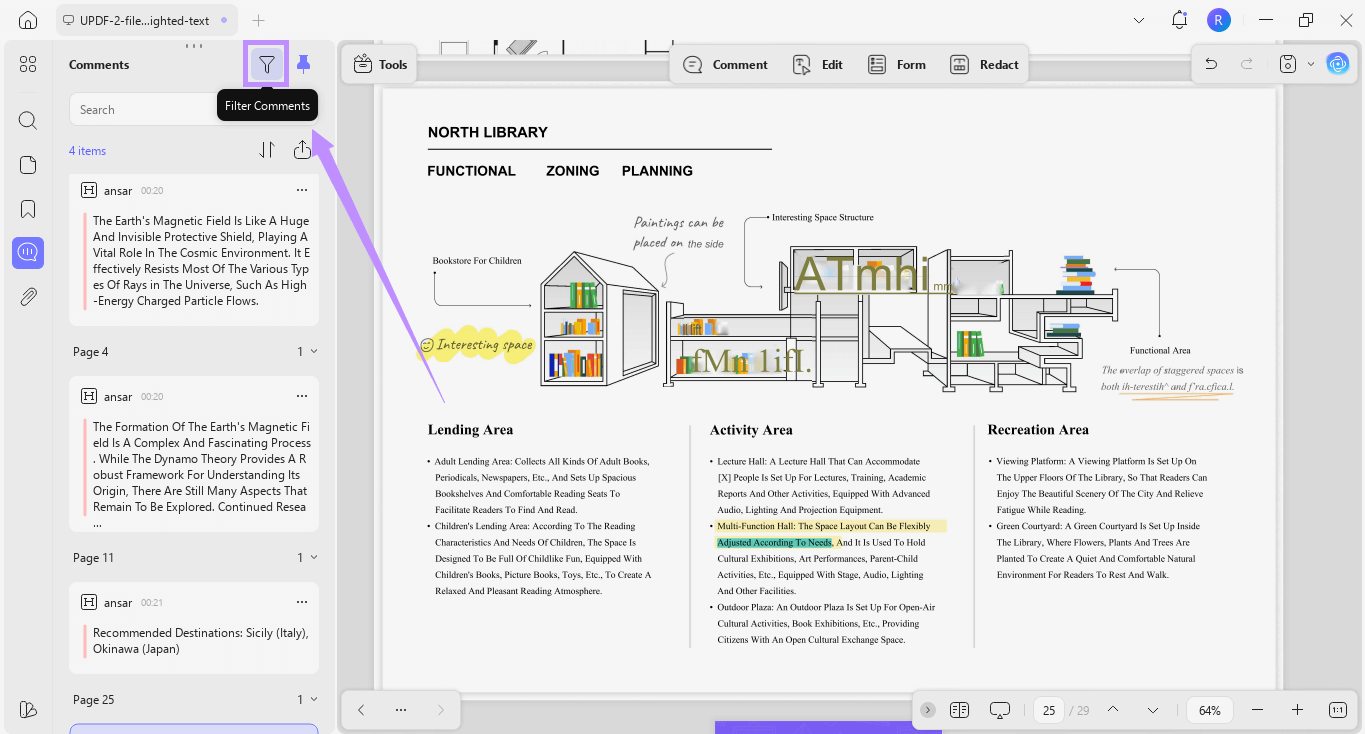
Task: Toggle the pin comments panel icon
Action: [x=304, y=65]
